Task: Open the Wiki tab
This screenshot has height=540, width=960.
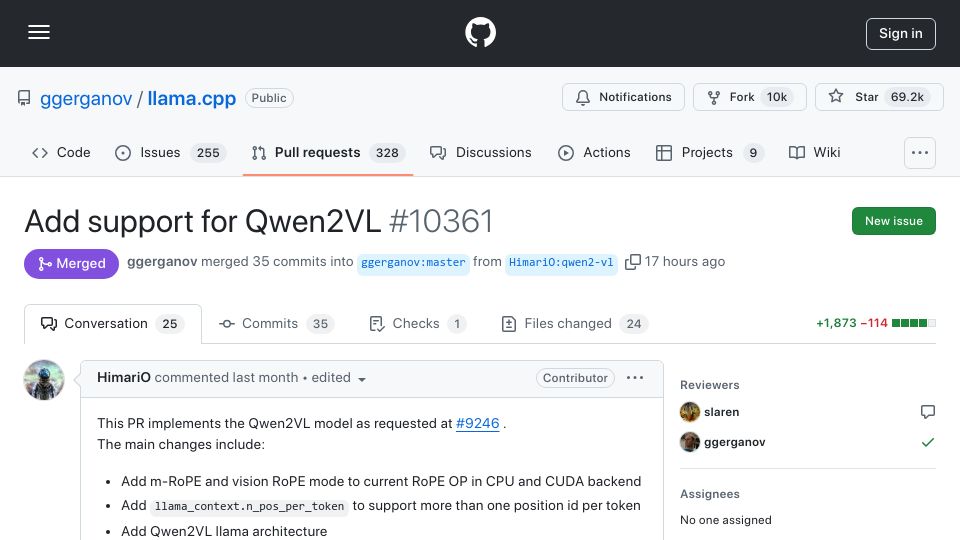Action: click(x=814, y=152)
